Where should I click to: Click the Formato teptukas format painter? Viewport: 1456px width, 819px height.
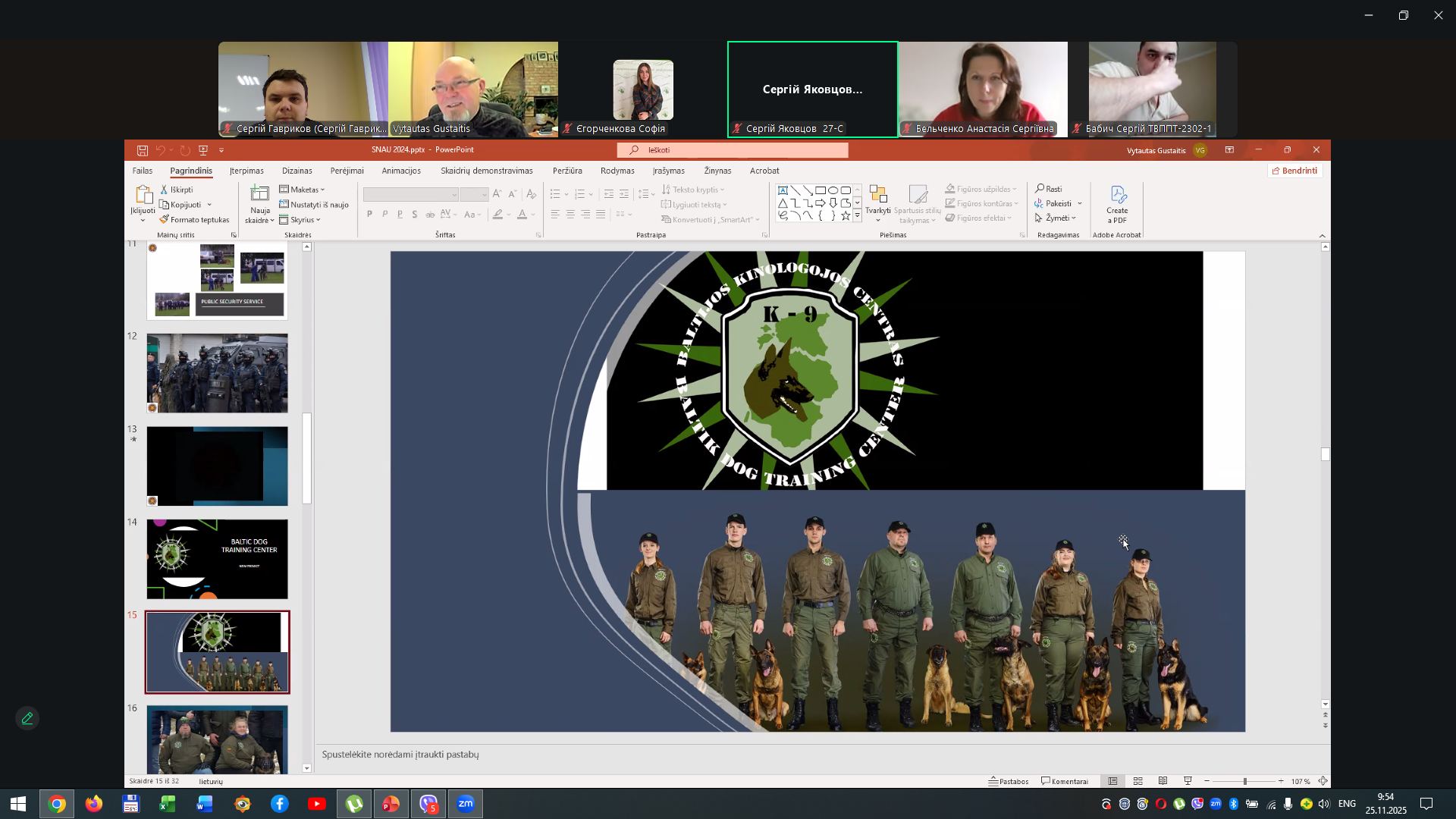pyautogui.click(x=194, y=220)
